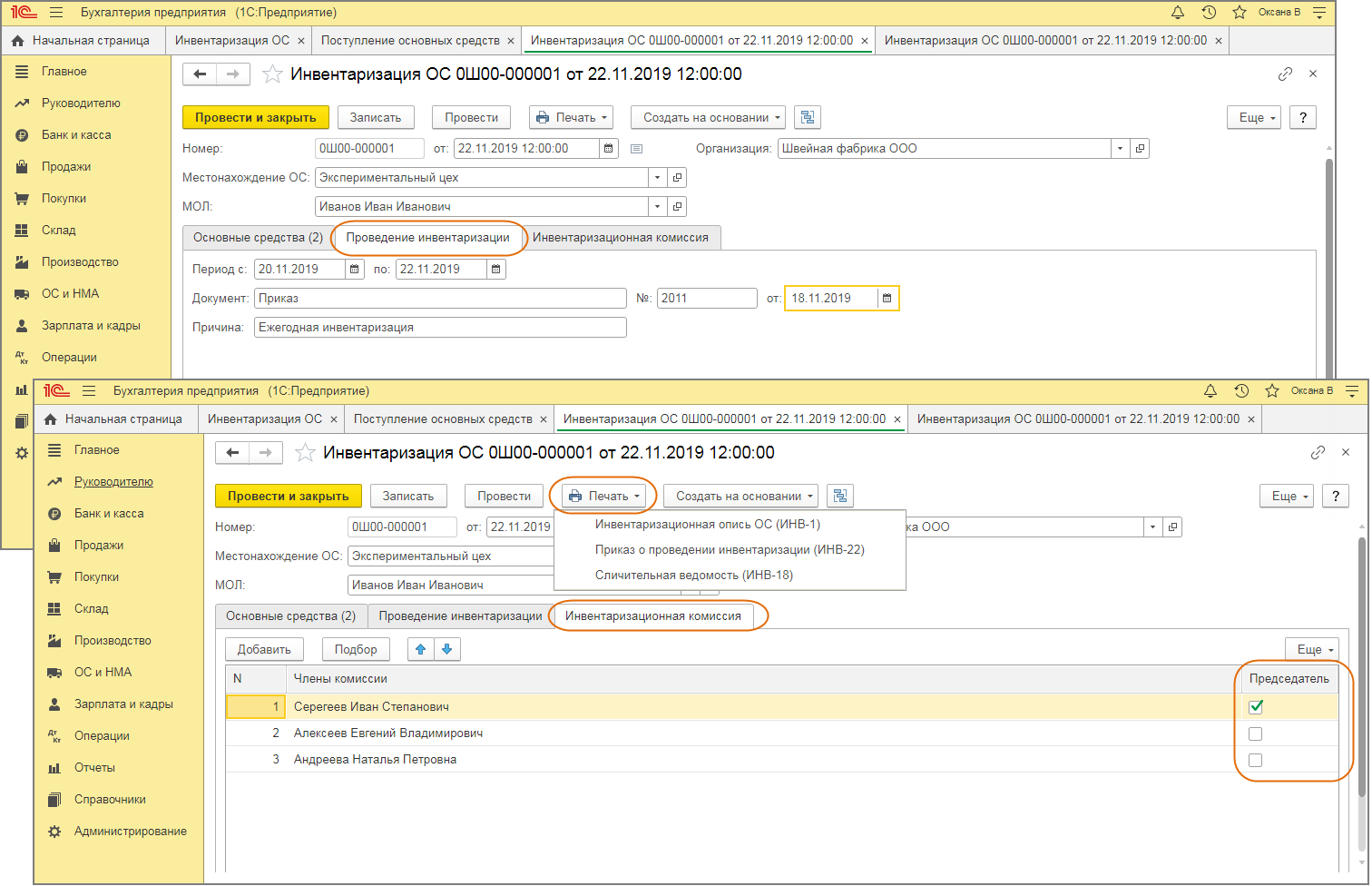Uncheck chairman for Серегеев Иван Степанович

point(1256,706)
